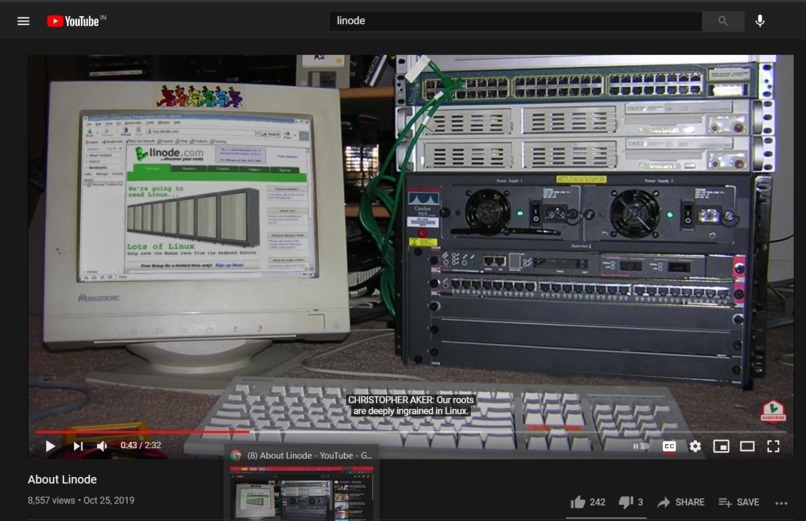Screen dimensions: 806x521
Task: Enable miniplayer mode
Action: coord(721,446)
